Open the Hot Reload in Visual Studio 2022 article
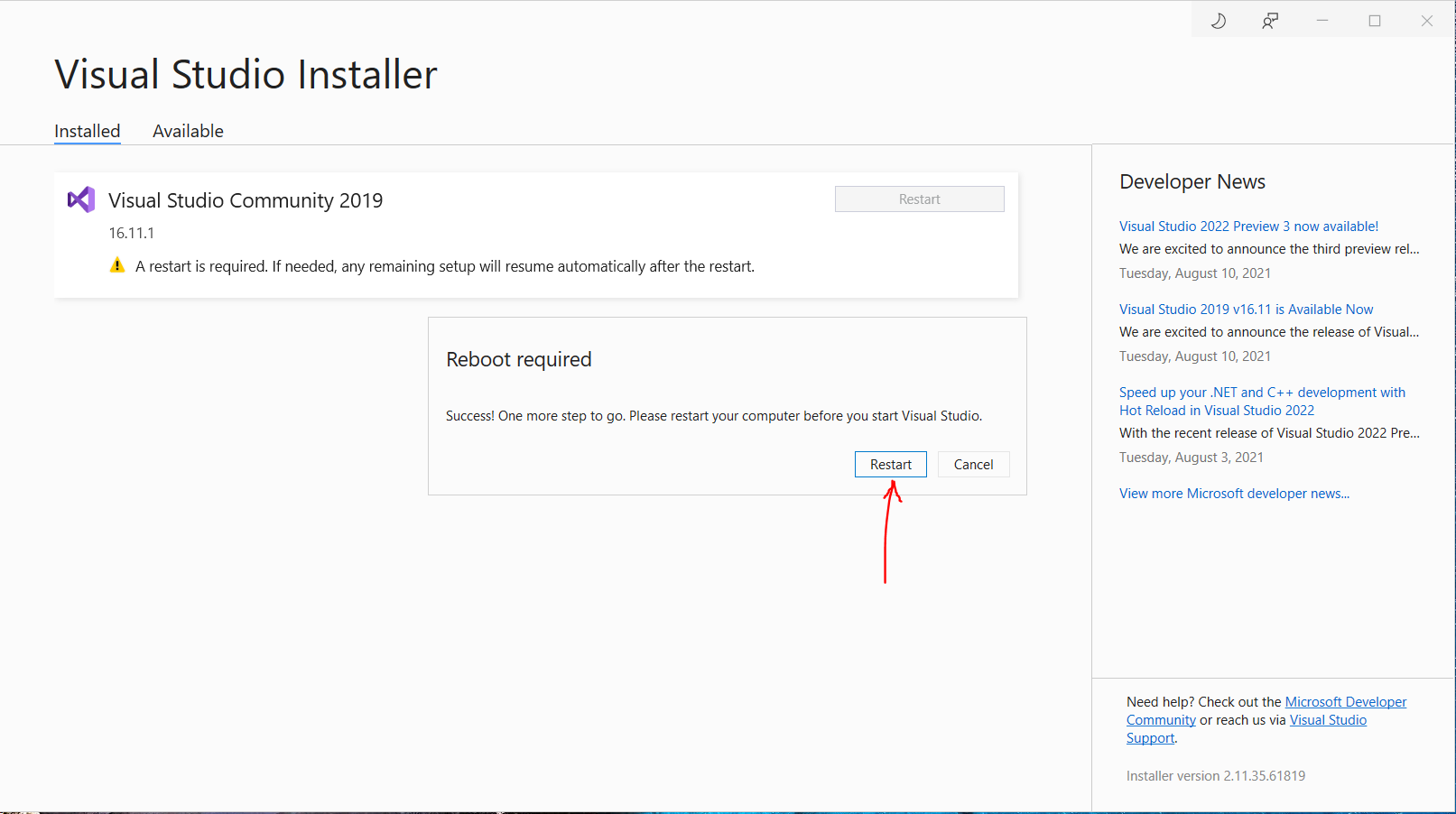This screenshot has height=814, width=1456. [1262, 402]
